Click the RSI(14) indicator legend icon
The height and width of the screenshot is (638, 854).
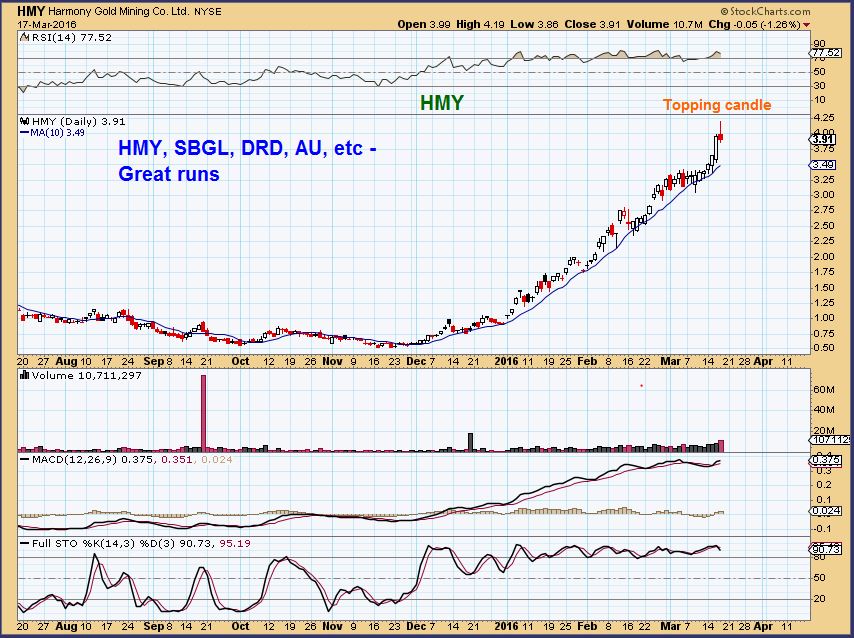coord(25,38)
